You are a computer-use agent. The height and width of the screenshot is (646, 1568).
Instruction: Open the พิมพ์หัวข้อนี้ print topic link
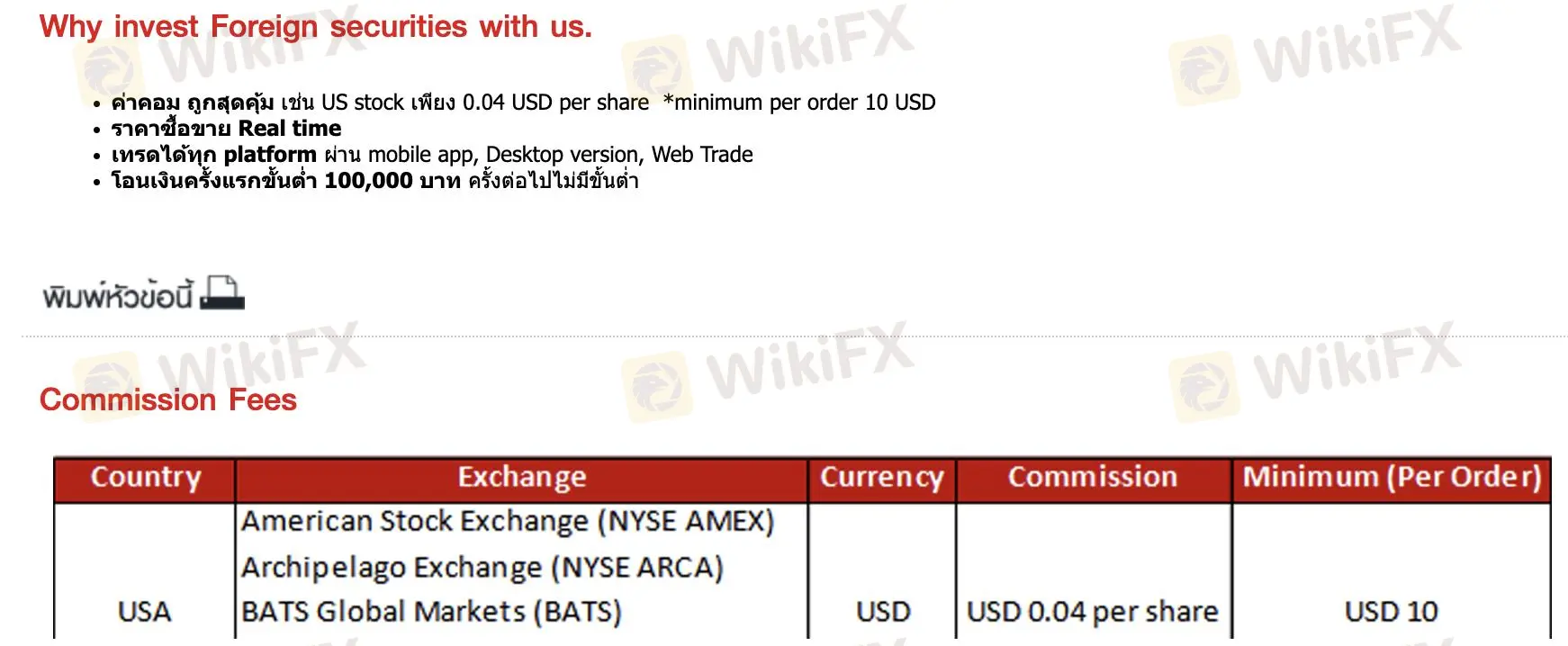pyautogui.click(x=118, y=295)
